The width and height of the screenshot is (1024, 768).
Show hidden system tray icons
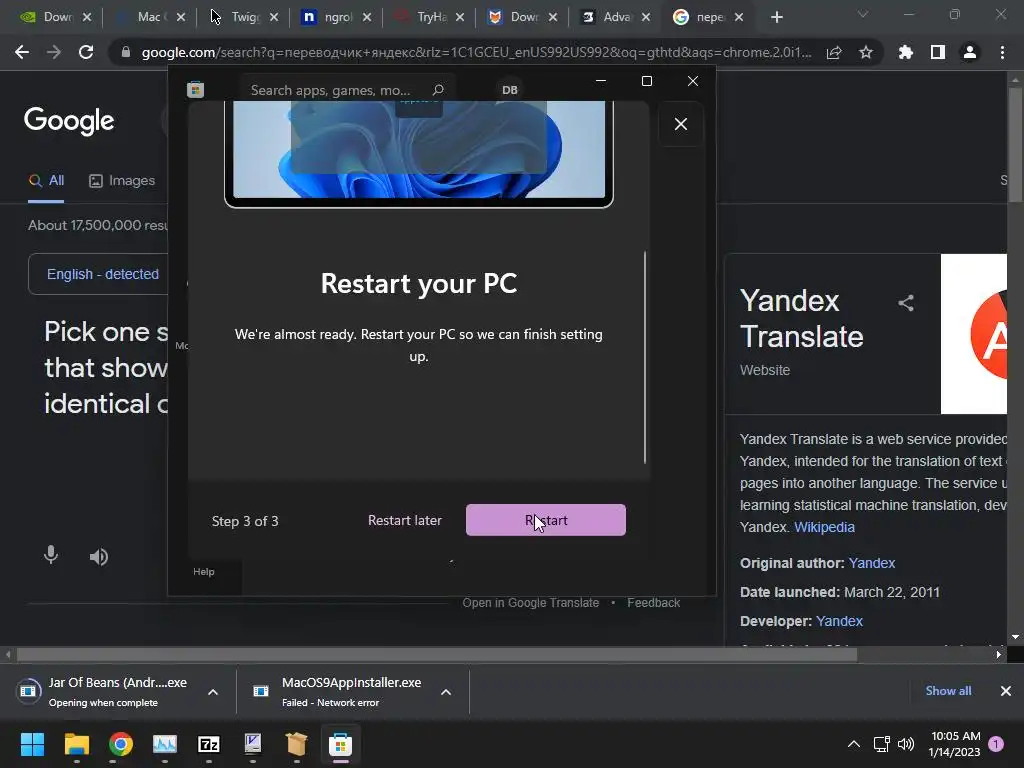pyautogui.click(x=854, y=744)
